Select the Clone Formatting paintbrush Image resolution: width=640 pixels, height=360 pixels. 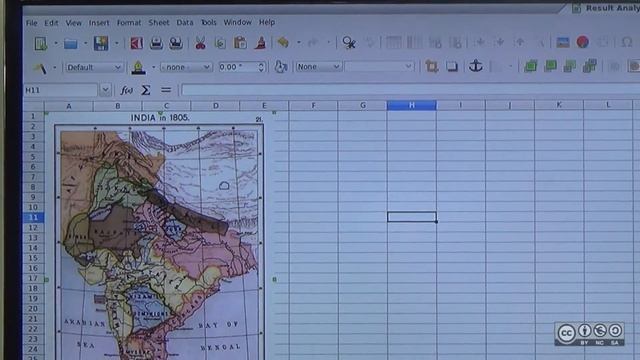[x=260, y=43]
